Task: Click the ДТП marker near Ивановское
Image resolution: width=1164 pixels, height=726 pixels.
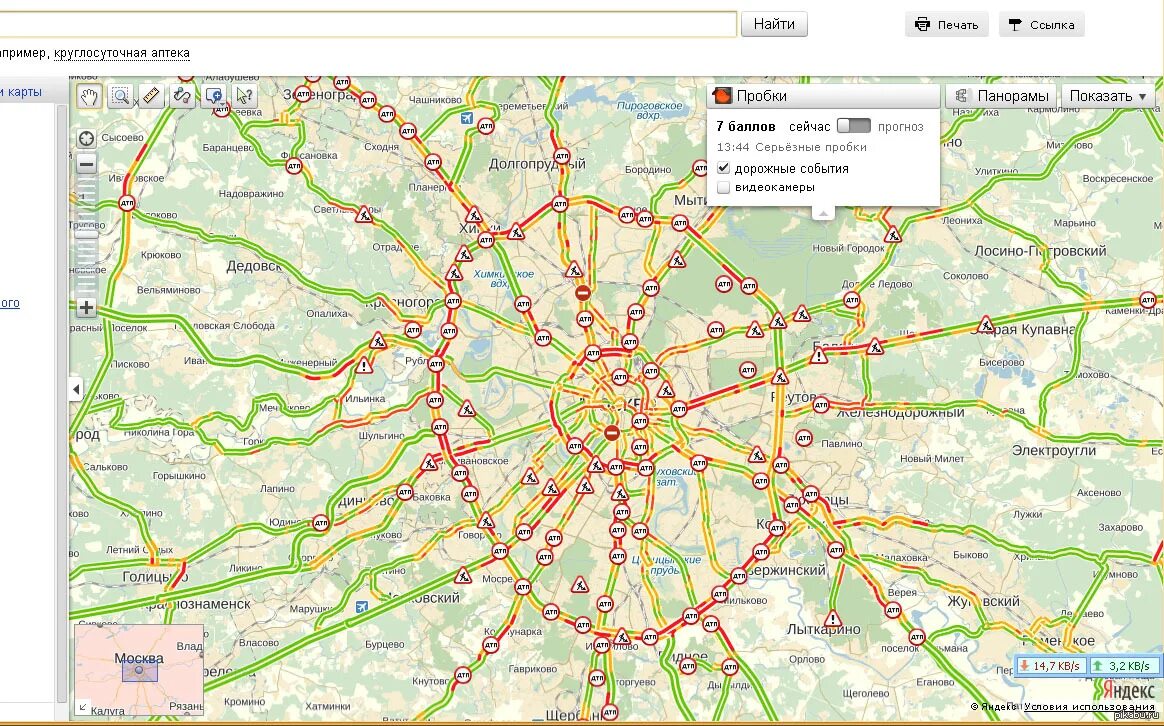Action: [127, 203]
